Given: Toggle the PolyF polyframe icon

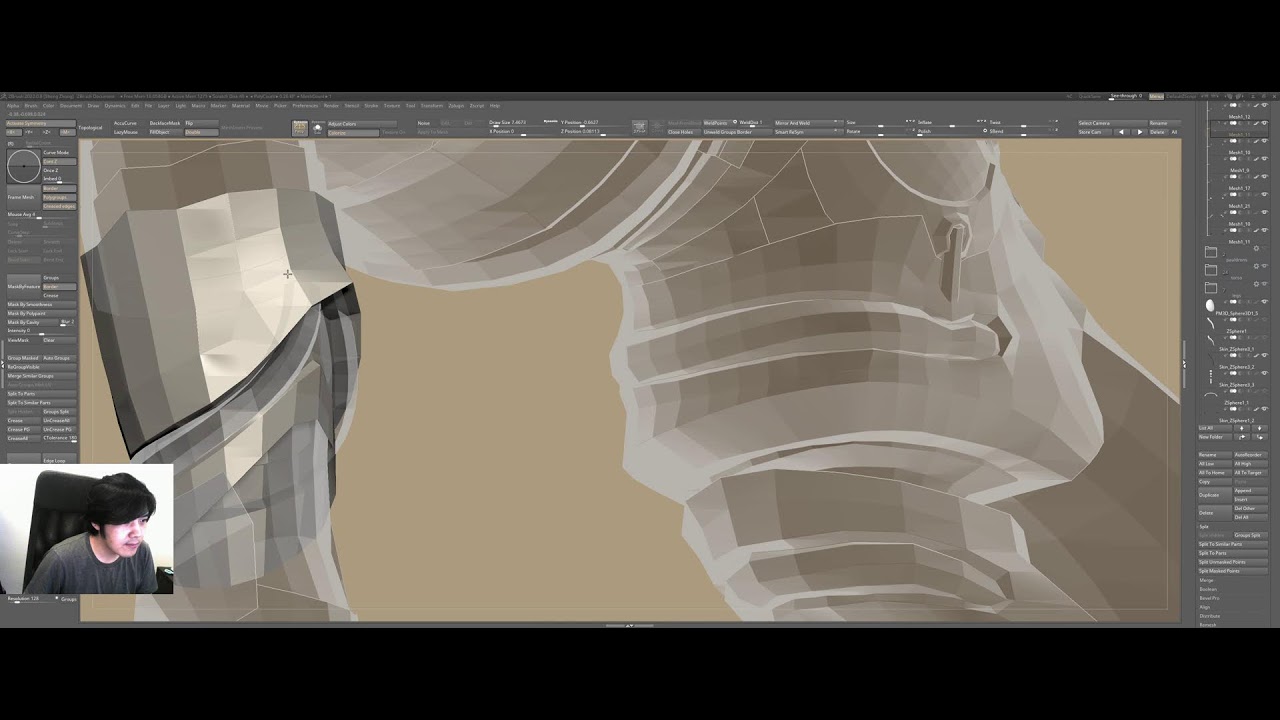Looking at the screenshot, I should coord(299,128).
